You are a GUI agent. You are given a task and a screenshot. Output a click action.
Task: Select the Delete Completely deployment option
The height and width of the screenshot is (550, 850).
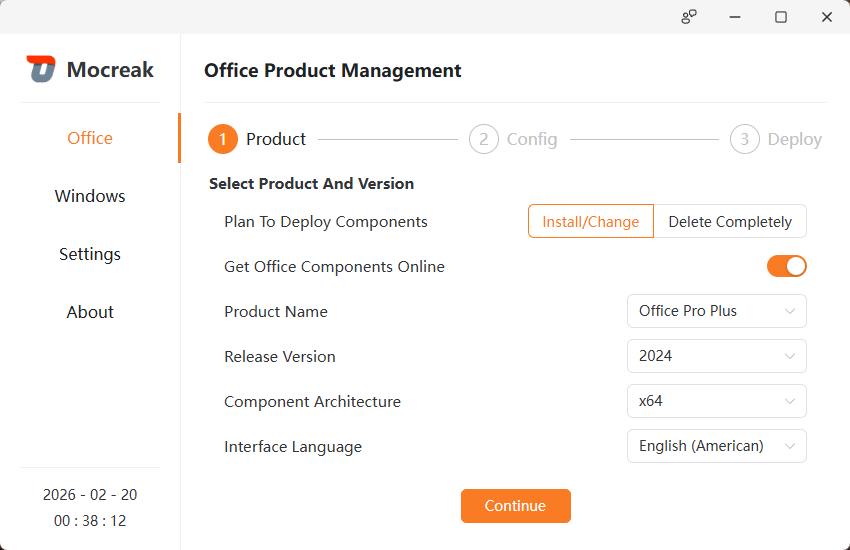(x=730, y=222)
